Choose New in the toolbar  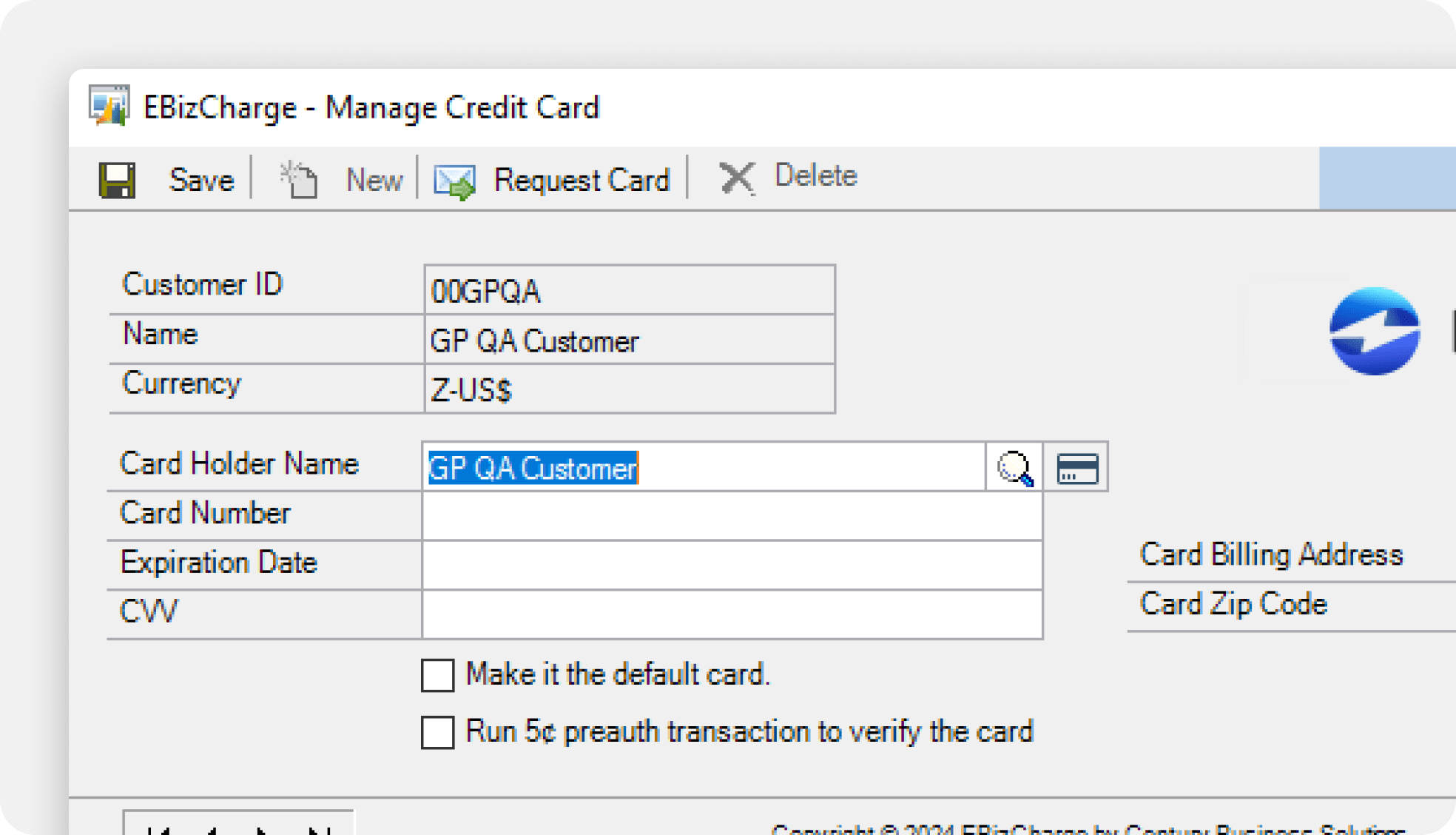coord(374,180)
